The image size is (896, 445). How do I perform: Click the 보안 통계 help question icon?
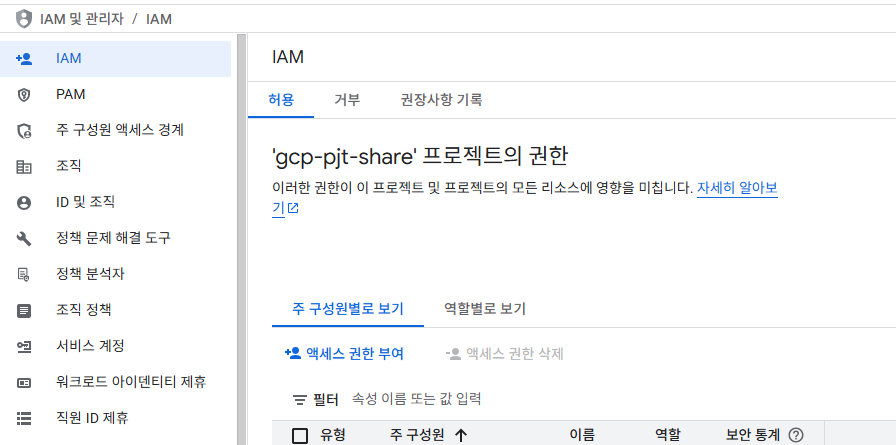pyautogui.click(x=795, y=436)
